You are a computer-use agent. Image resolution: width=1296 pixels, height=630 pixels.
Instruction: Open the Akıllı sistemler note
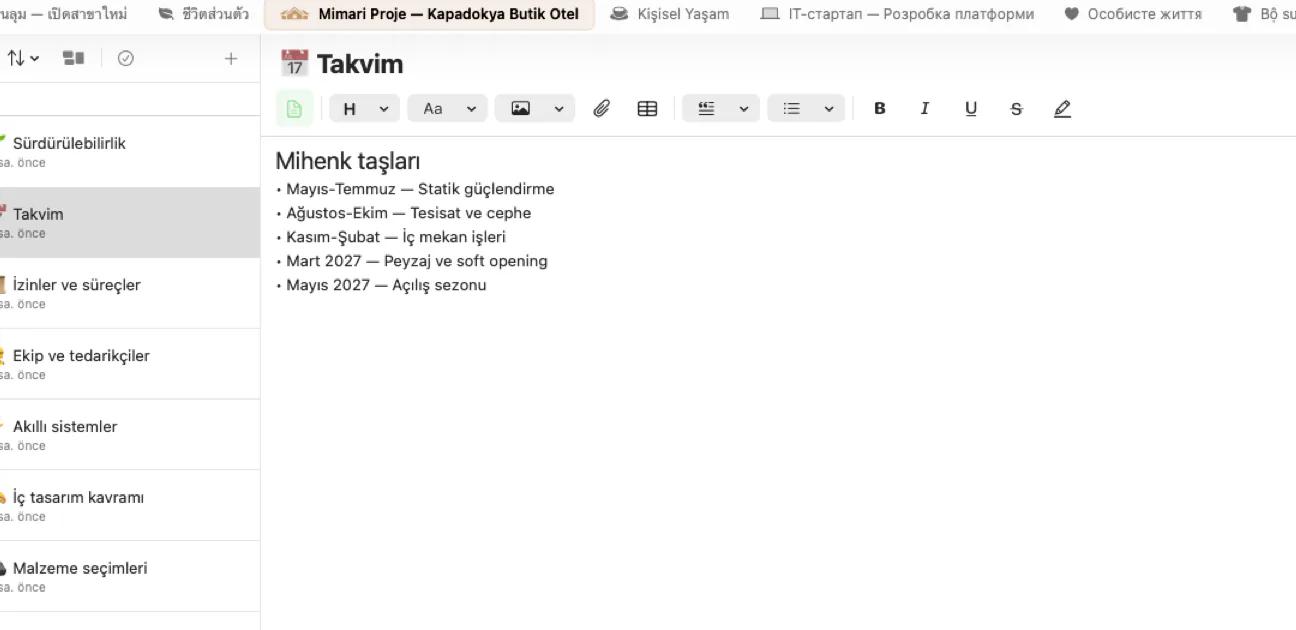(130, 436)
